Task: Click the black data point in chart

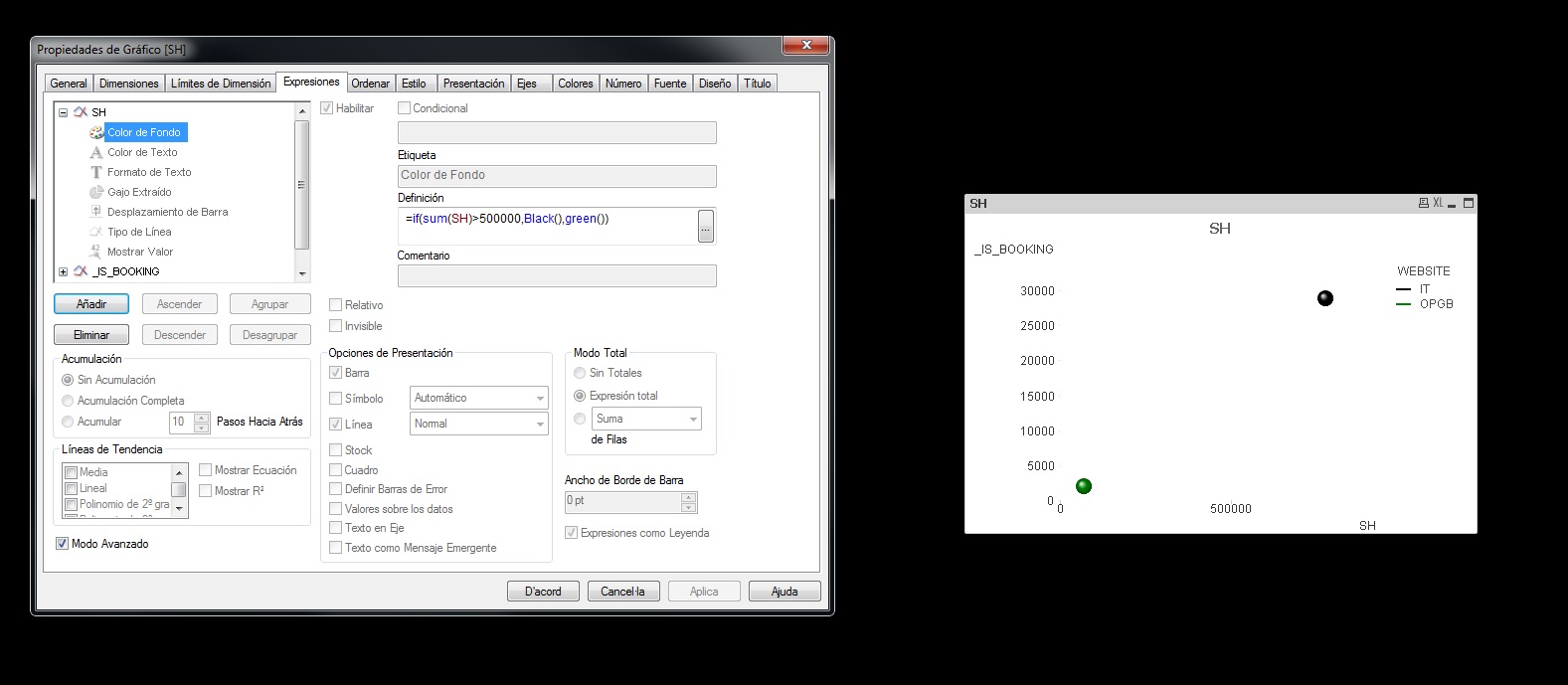Action: click(x=1325, y=298)
